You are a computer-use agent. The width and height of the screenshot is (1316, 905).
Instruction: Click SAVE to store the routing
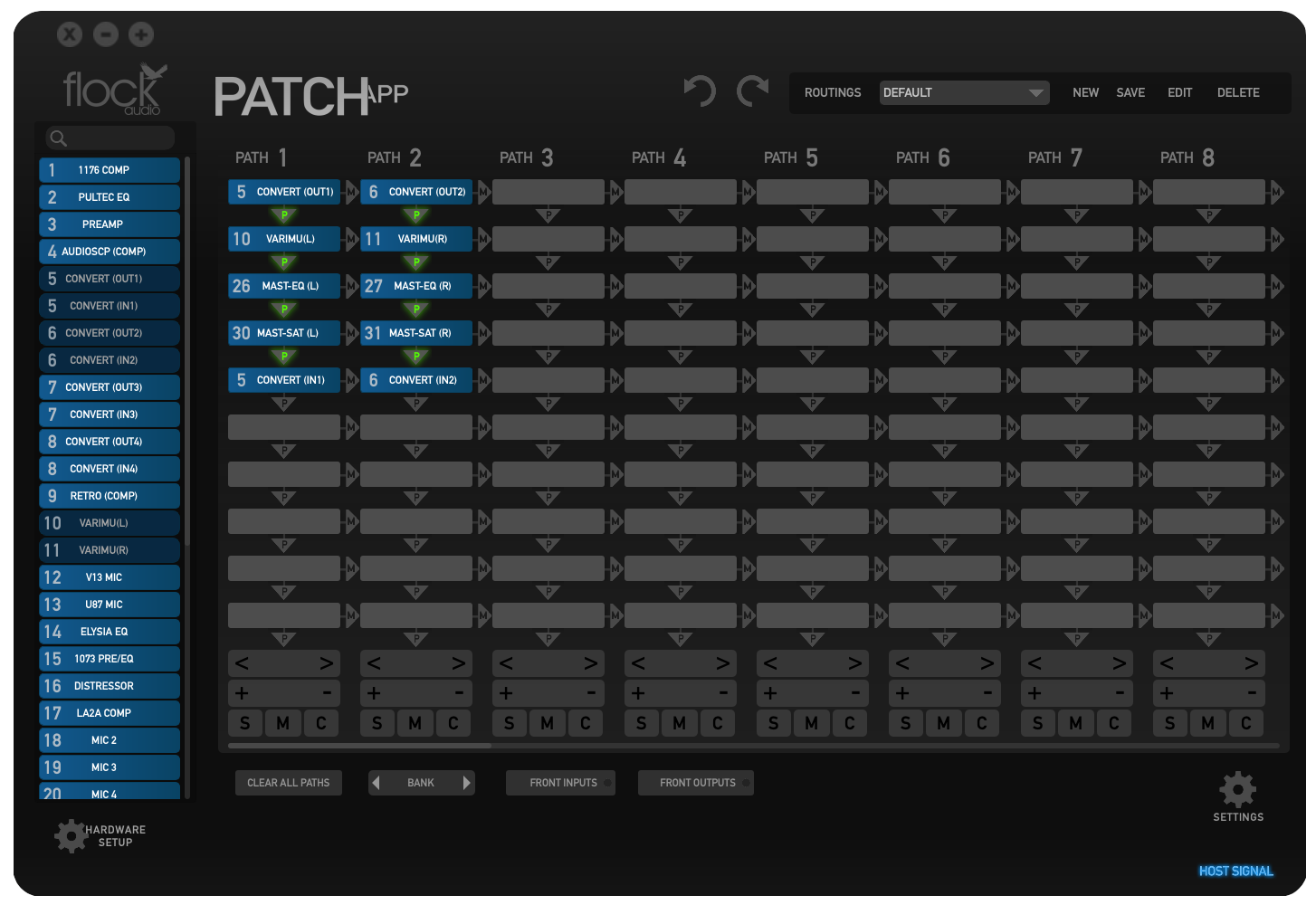[1130, 92]
